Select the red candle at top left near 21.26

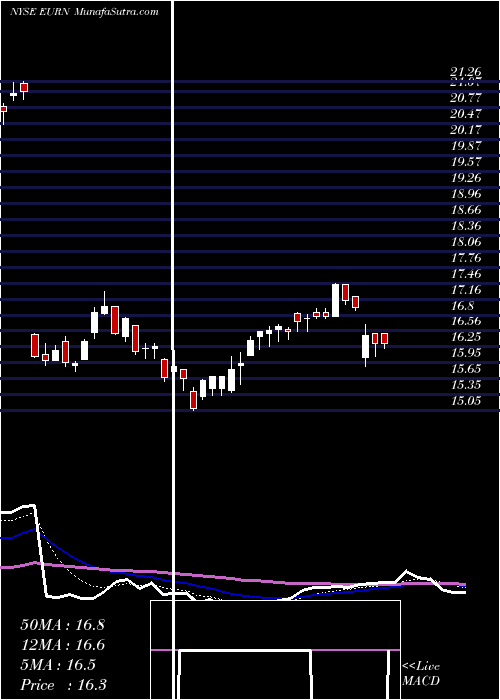point(24,88)
